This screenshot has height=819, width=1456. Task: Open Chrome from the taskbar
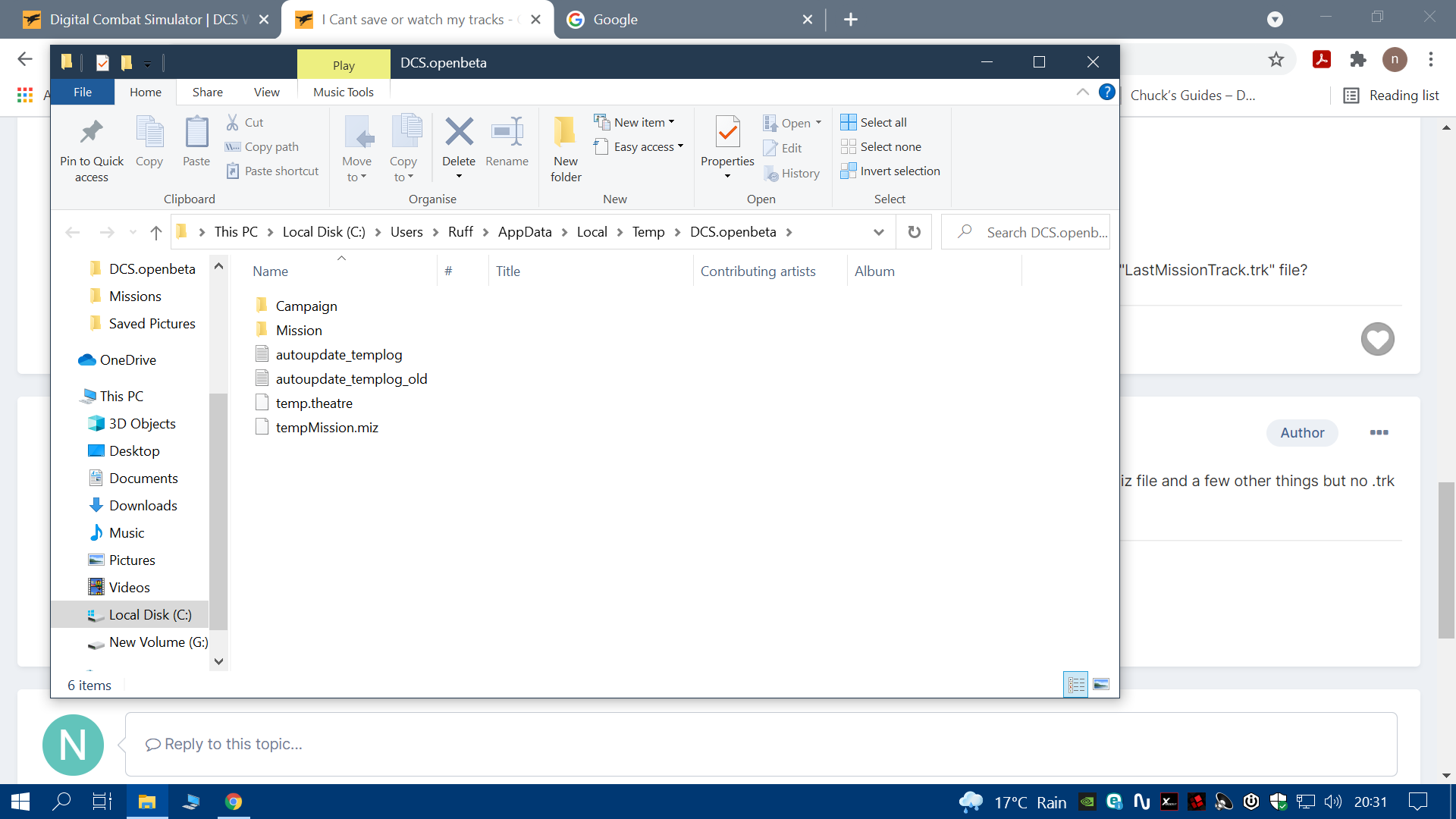pos(234,802)
